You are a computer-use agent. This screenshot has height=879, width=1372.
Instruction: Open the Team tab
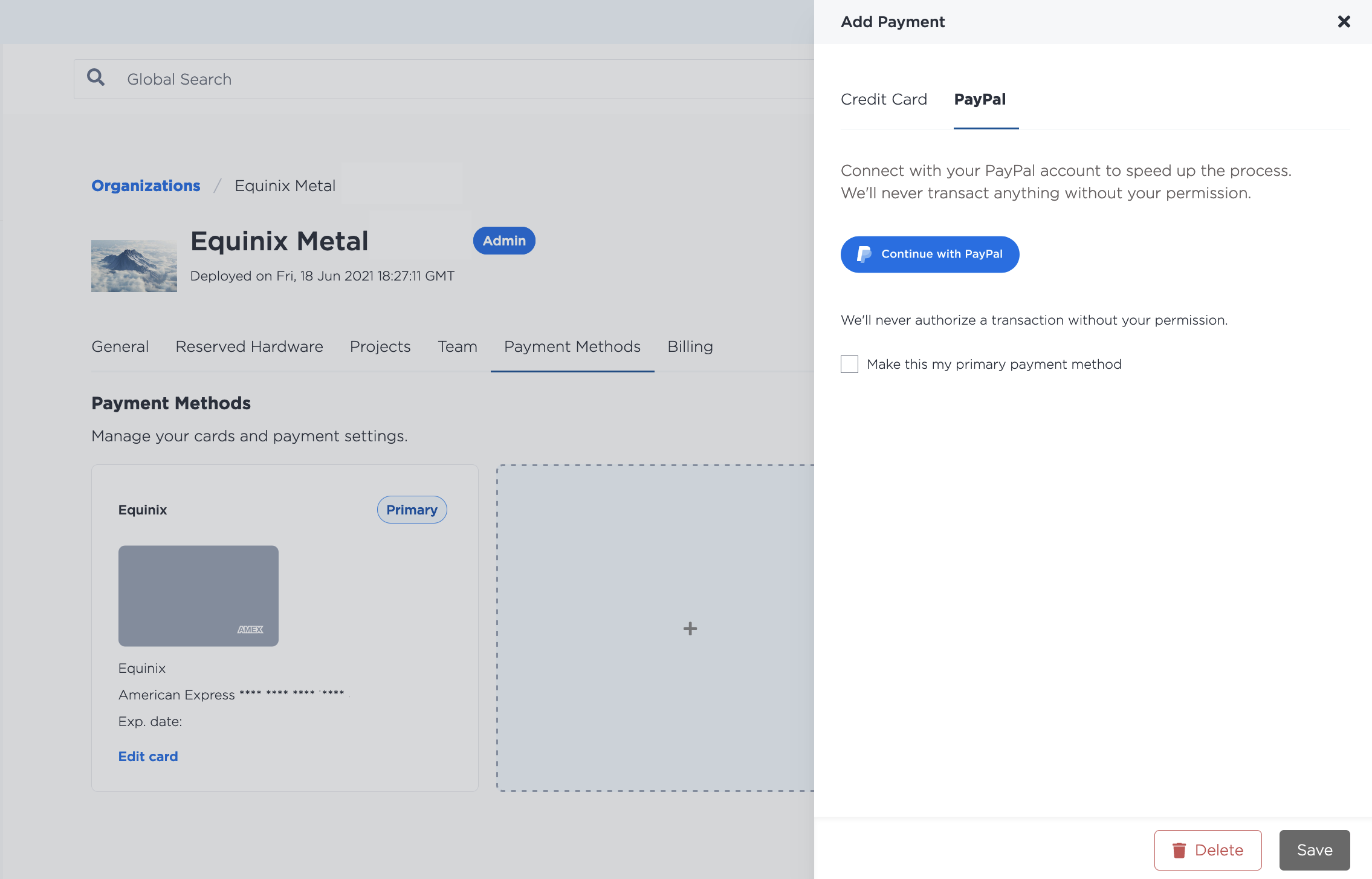coord(458,346)
